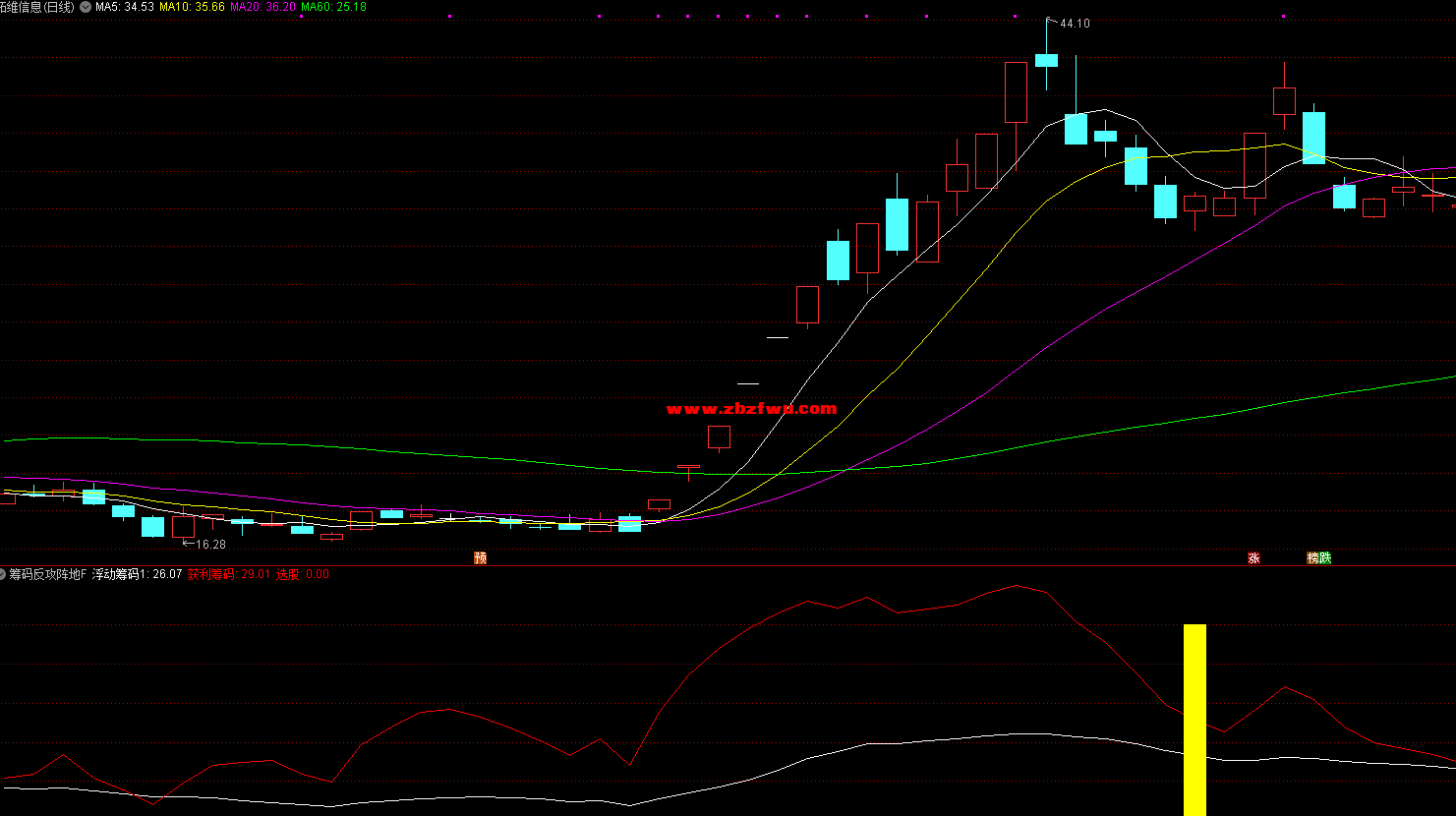Image resolution: width=1456 pixels, height=816 pixels.
Task: Click the red 获利筹码: 29.01 value
Action: (x=228, y=574)
